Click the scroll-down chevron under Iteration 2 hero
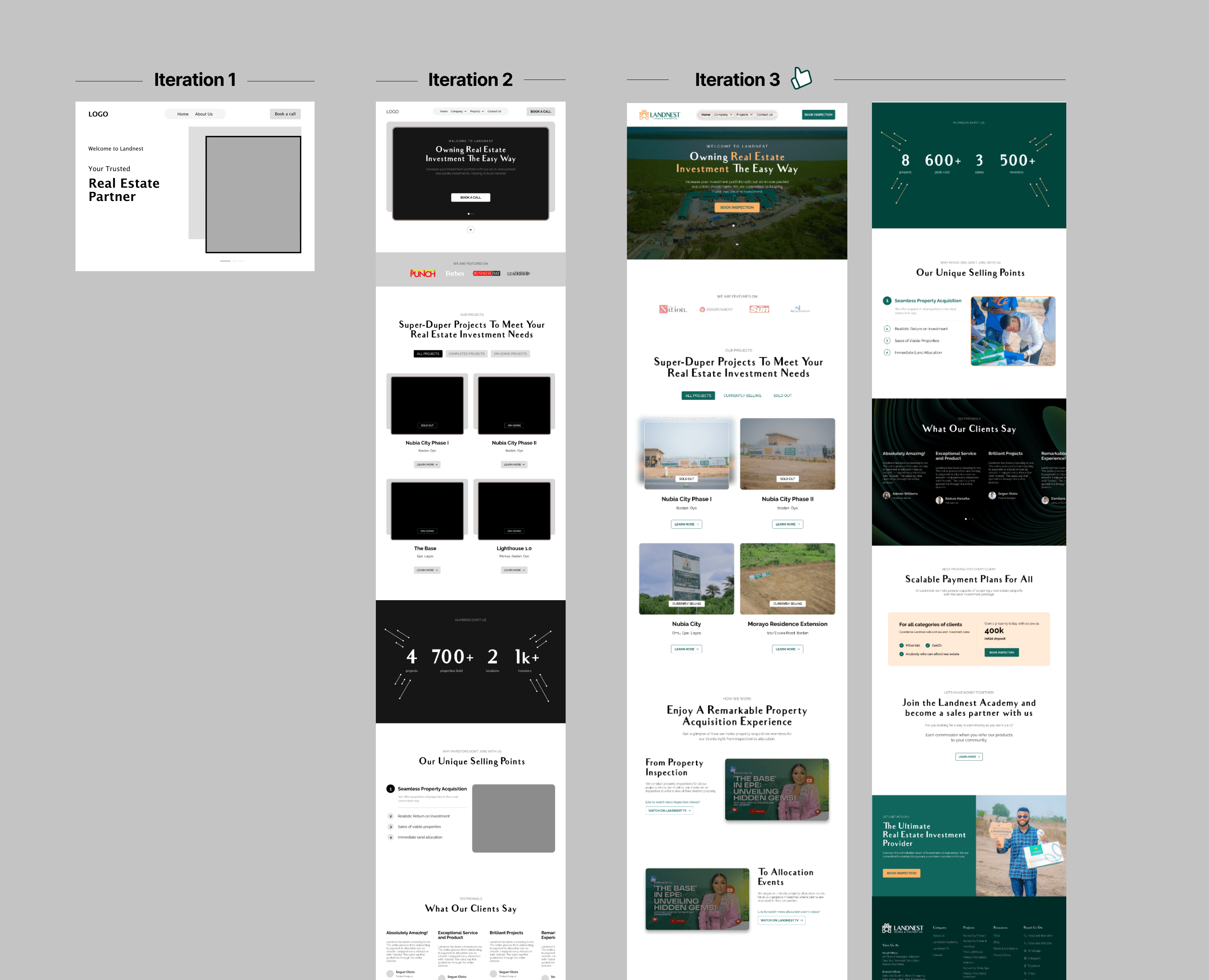Screen dimensions: 1209x980 pyautogui.click(x=470, y=230)
